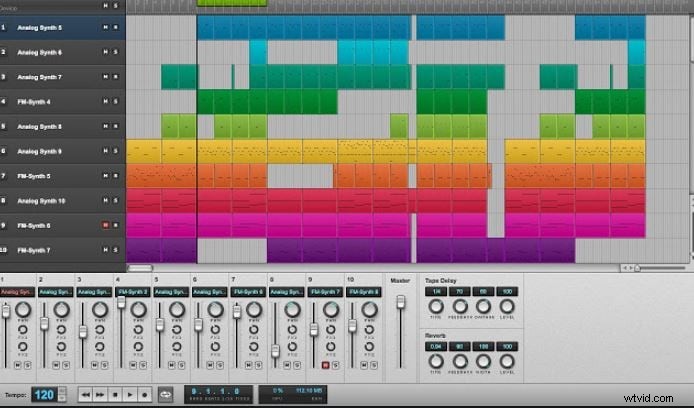
Task: Click the timeline zoom slider handle
Action: coord(638,268)
